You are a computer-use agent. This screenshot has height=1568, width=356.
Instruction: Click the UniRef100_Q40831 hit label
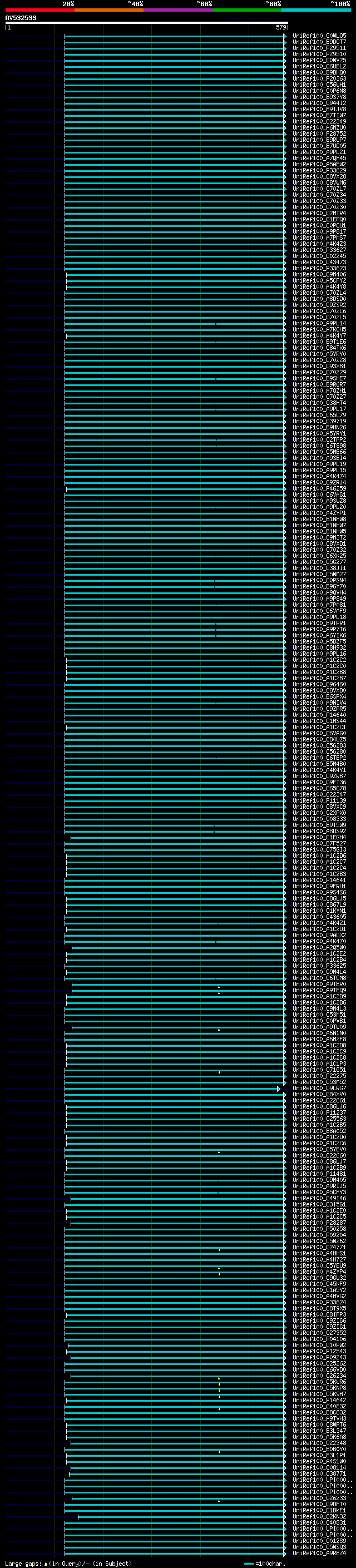(319, 1522)
